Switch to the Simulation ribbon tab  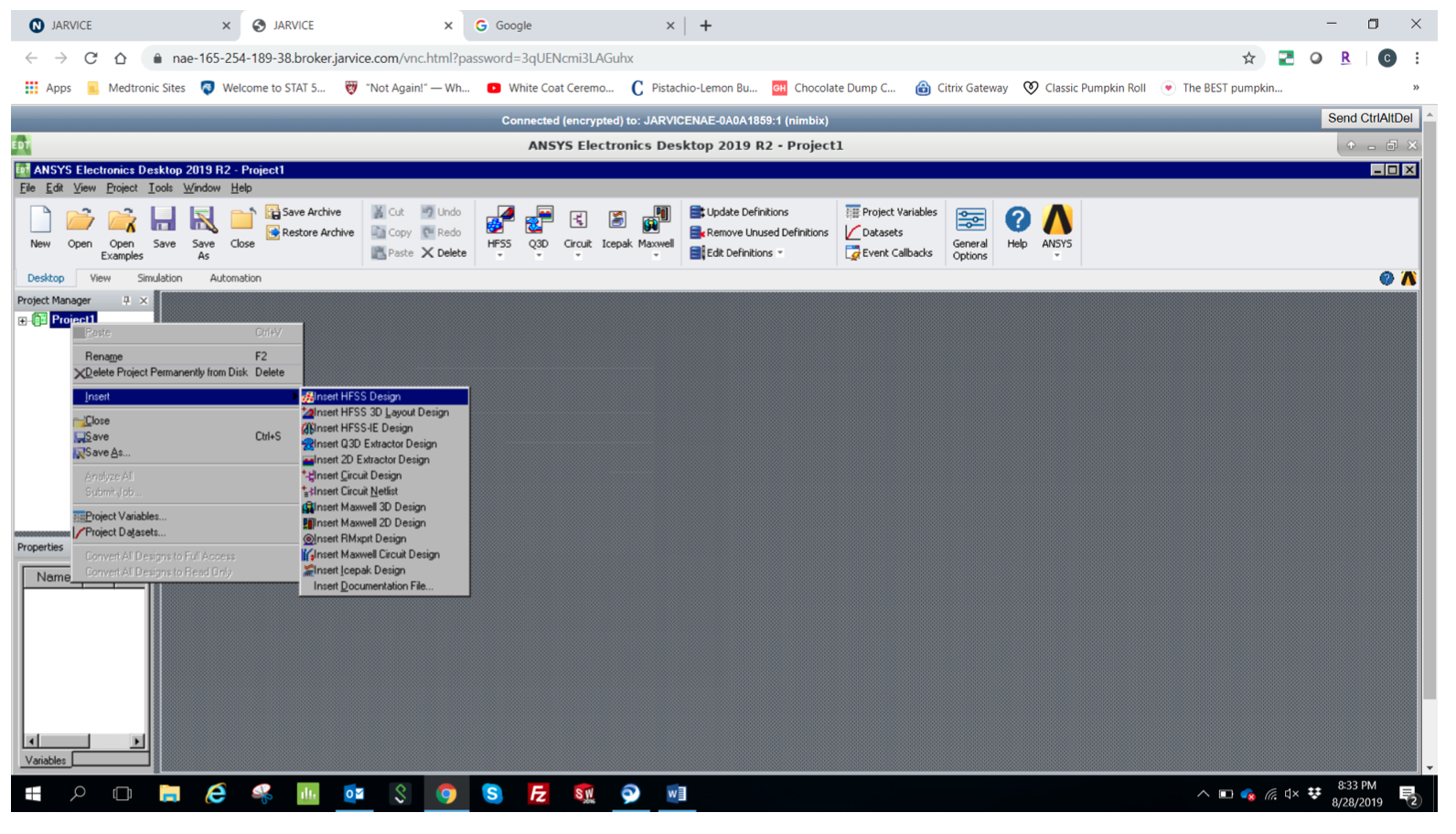pyautogui.click(x=159, y=278)
